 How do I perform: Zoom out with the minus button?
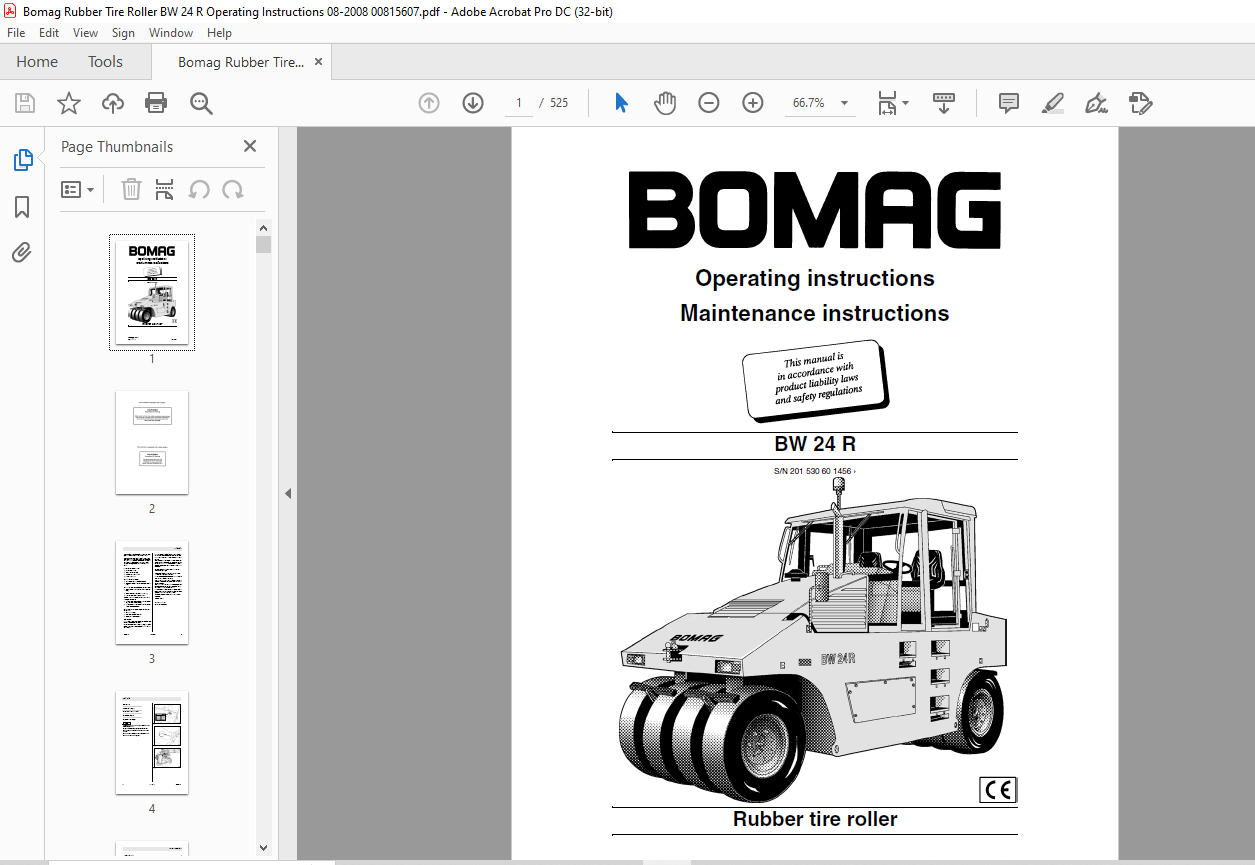pyautogui.click(x=709, y=103)
